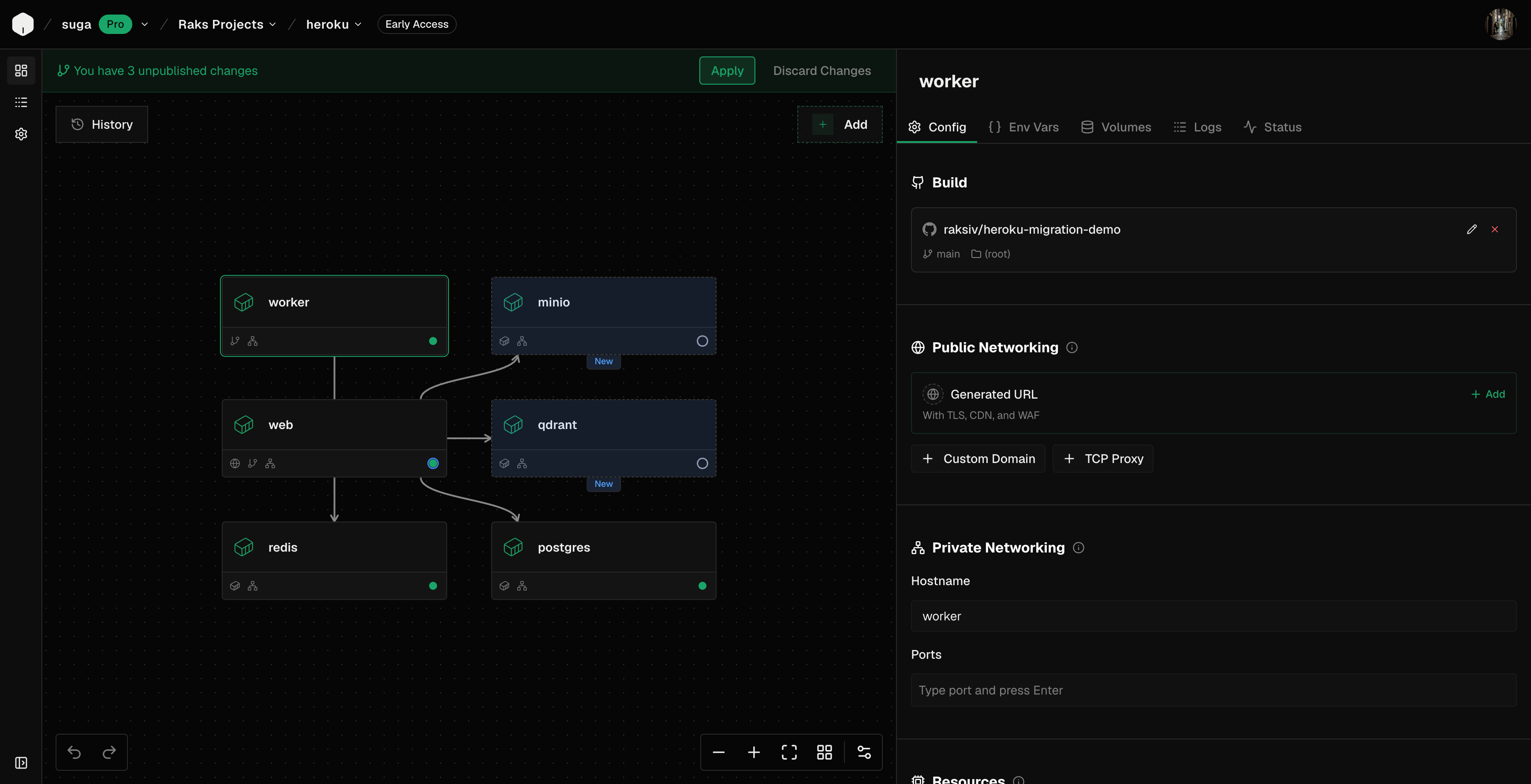Zoom in the canvas with plus icon
The width and height of the screenshot is (1531, 784).
(x=754, y=753)
